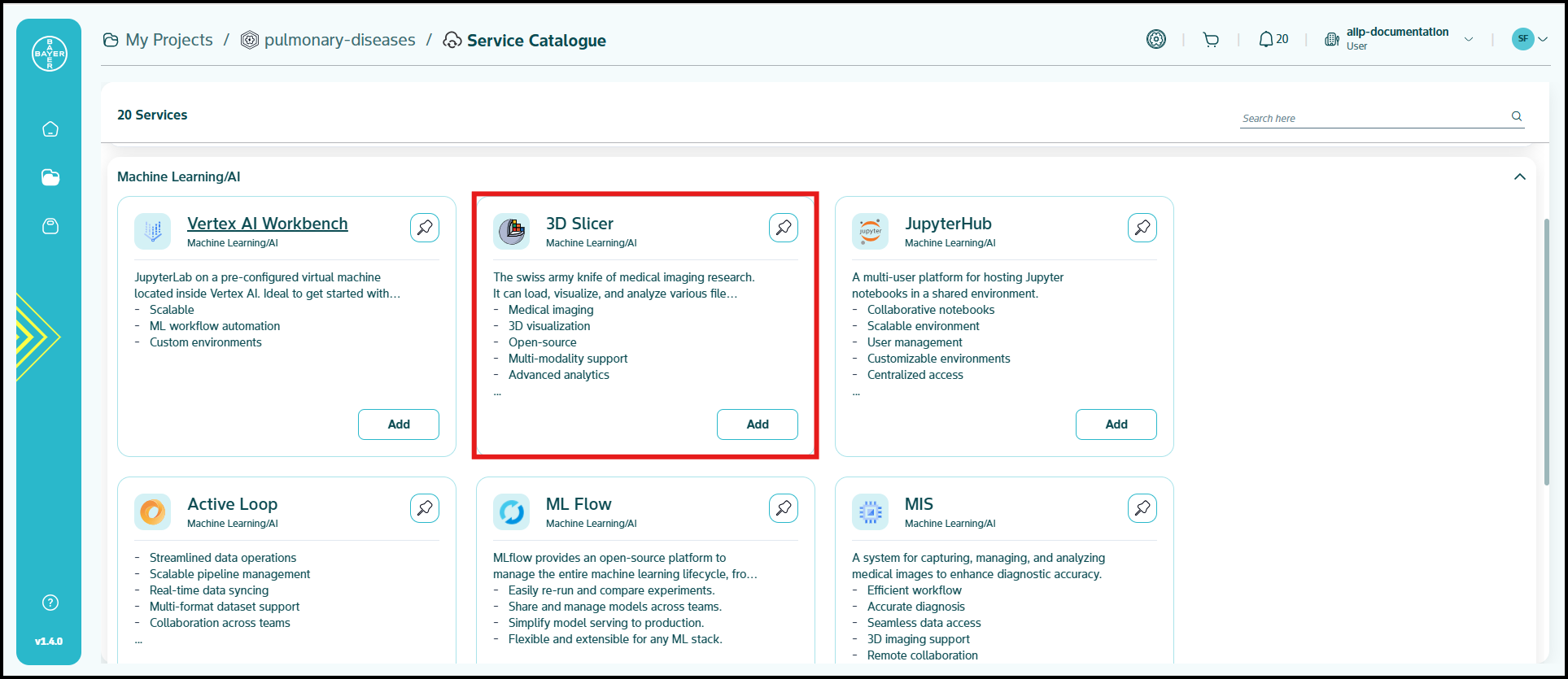Add the 3D Slicer service
This screenshot has height=679, width=1568.
click(x=757, y=424)
